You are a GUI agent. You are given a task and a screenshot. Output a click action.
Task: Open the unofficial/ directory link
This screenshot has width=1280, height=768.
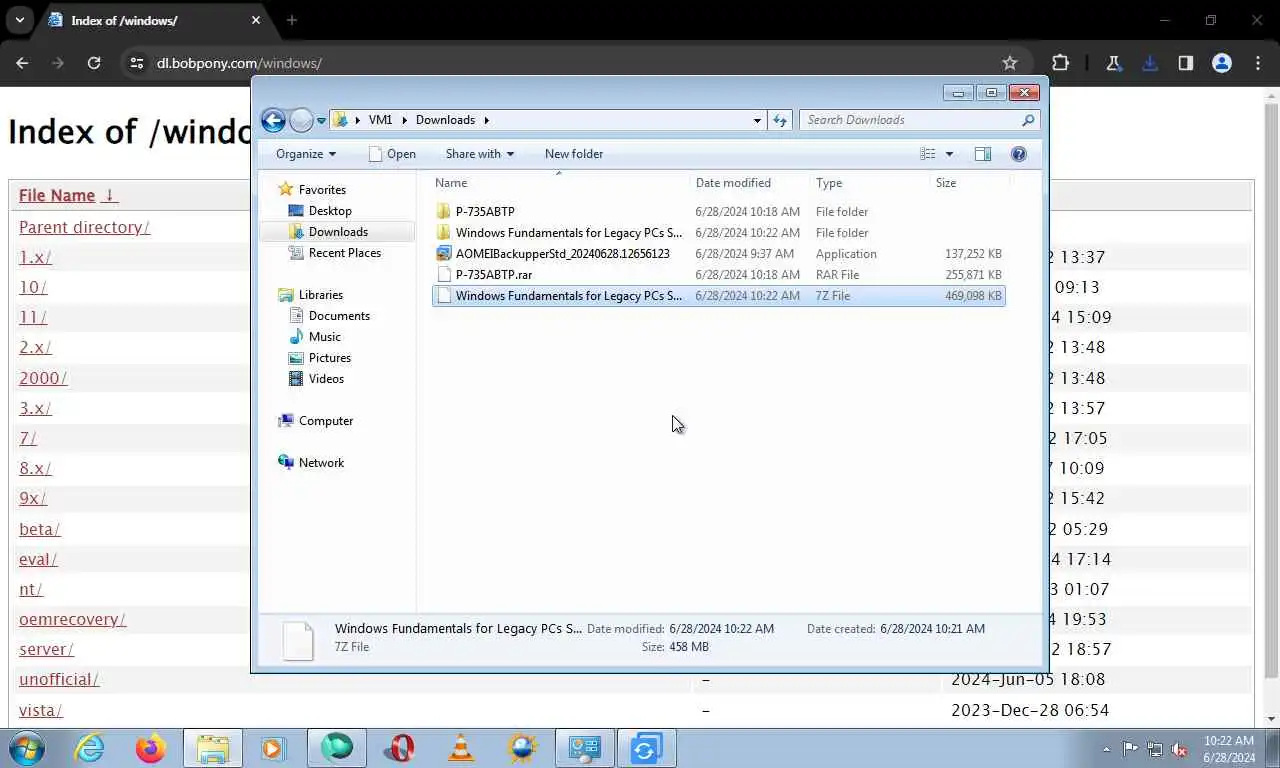point(59,680)
